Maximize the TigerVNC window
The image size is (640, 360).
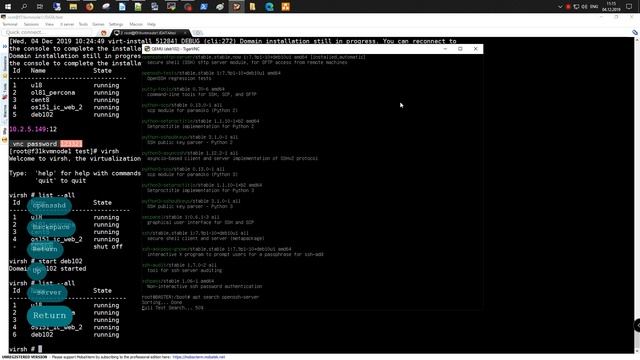click(x=460, y=49)
